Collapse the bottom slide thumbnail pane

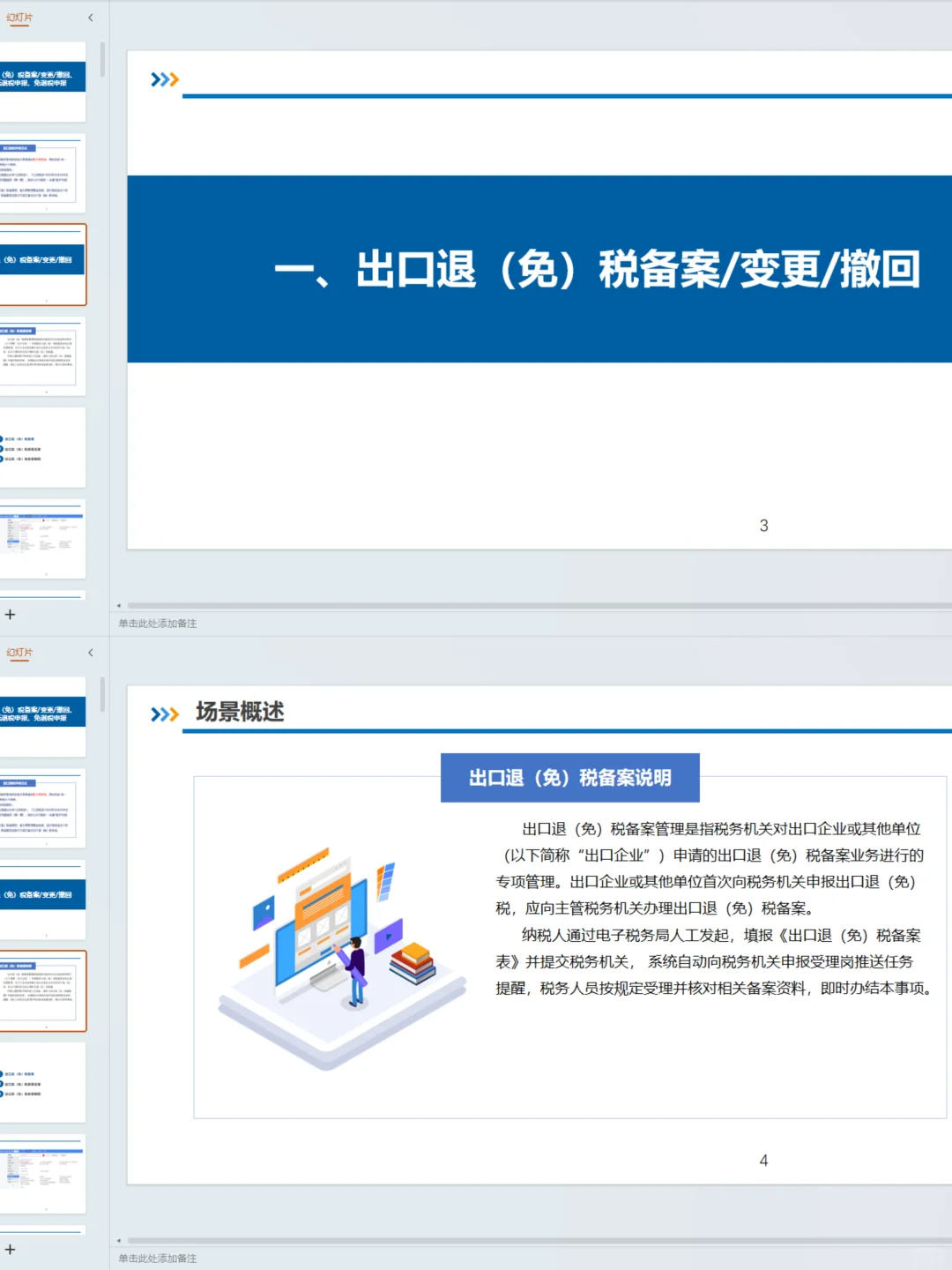tap(90, 652)
